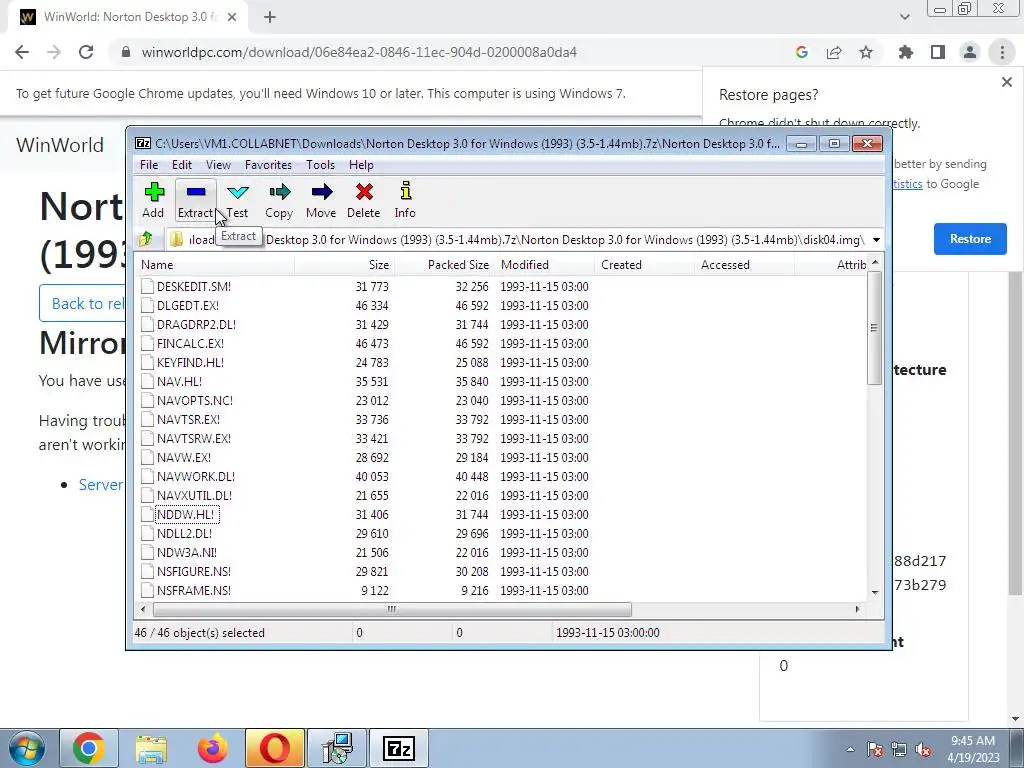Sort file list by Size column
The image size is (1024, 768).
click(x=344, y=264)
